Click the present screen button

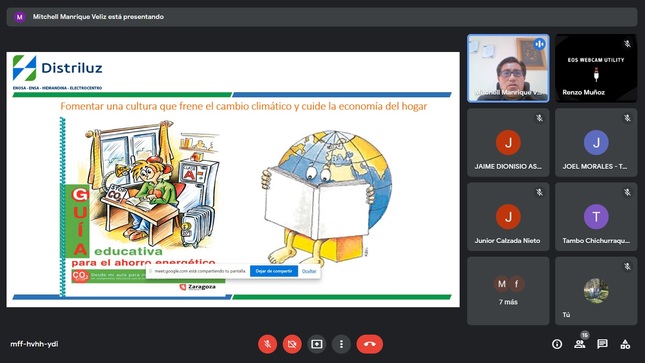pyautogui.click(x=317, y=344)
